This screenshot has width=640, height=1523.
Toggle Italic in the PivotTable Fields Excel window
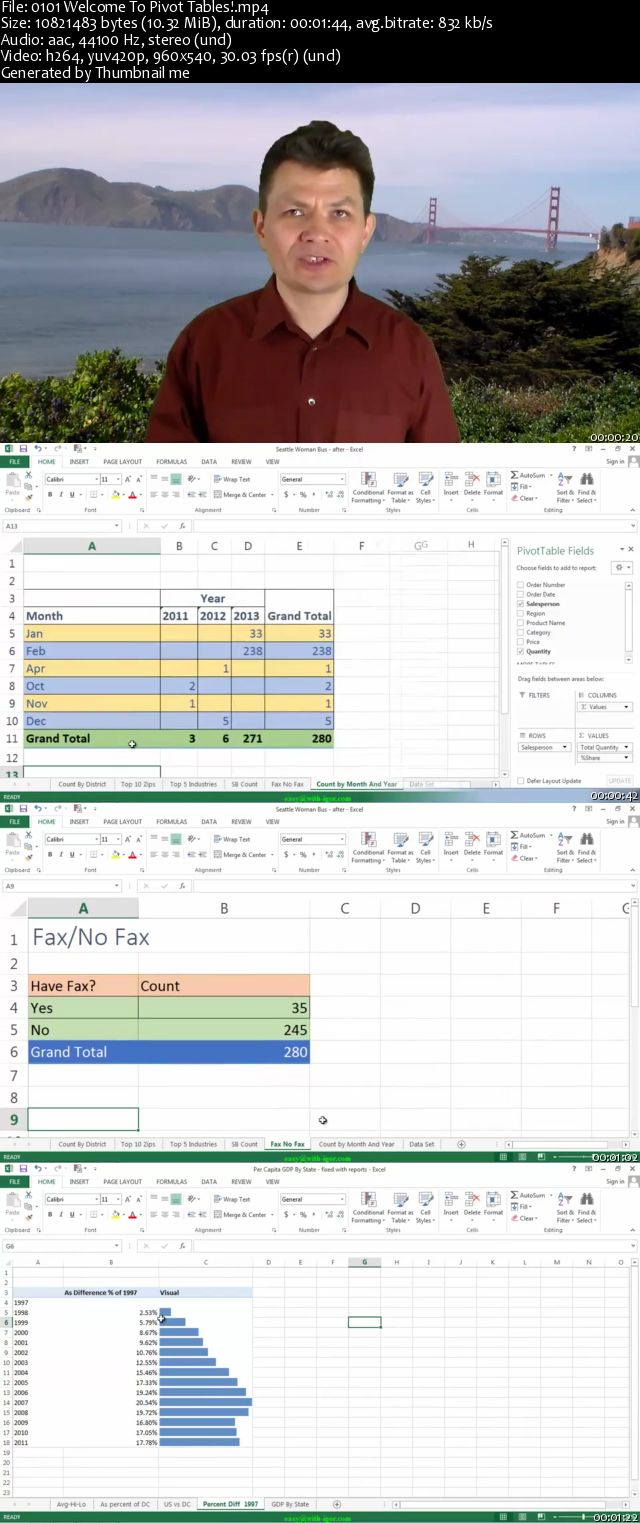click(61, 494)
